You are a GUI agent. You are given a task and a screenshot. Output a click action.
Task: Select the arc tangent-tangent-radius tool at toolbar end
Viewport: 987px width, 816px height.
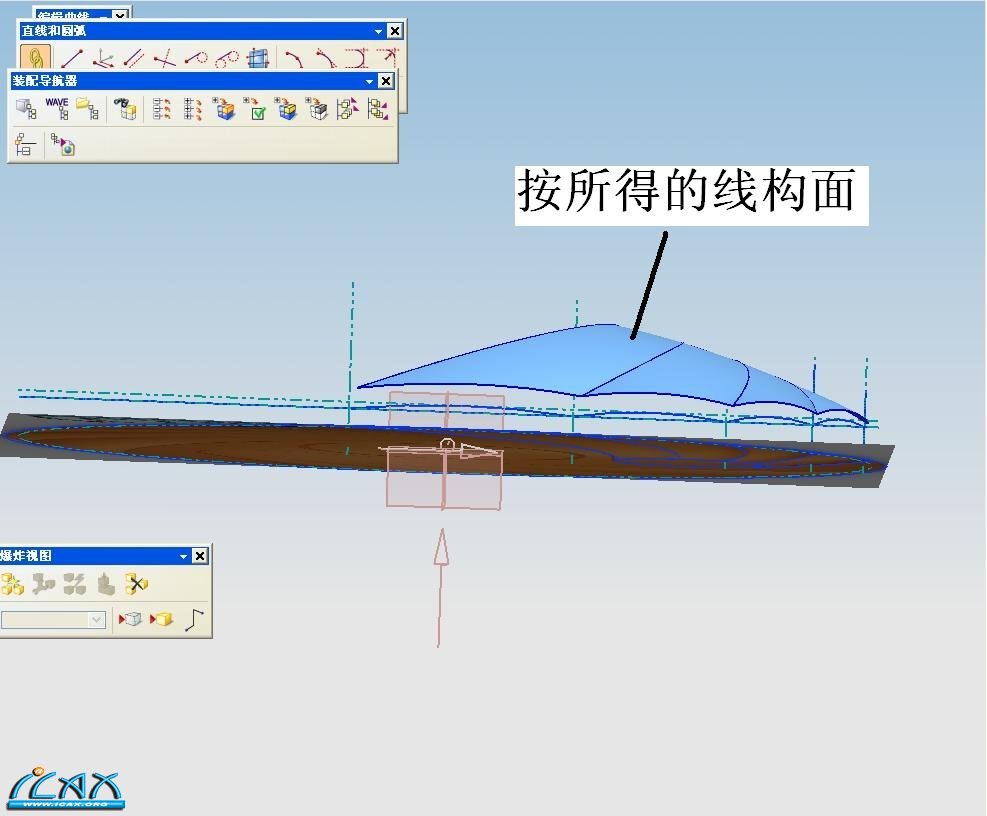(388, 59)
